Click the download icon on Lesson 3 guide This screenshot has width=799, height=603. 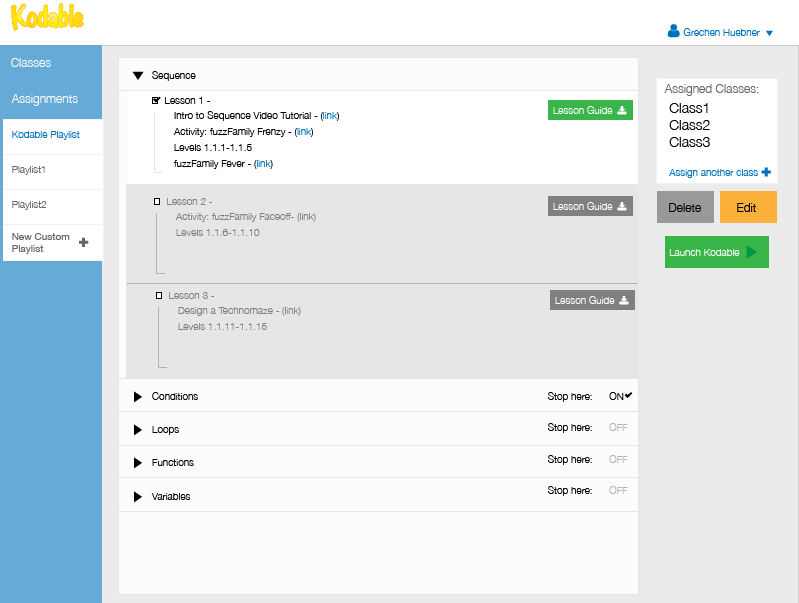tap(624, 300)
